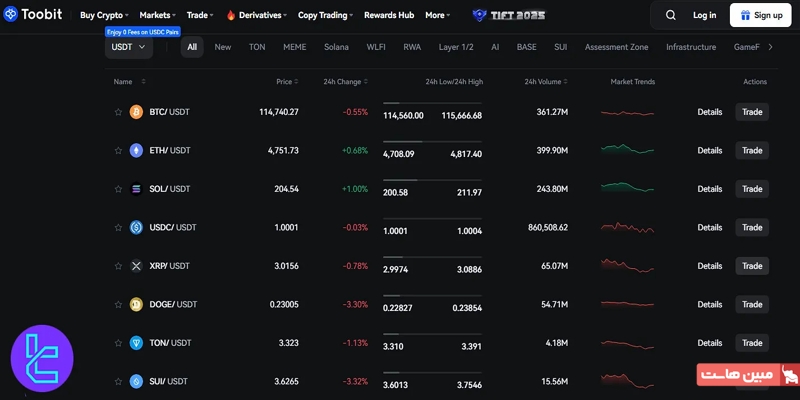This screenshot has width=800, height=400.
Task: Click the Ethereum coin icon
Action: point(136,151)
